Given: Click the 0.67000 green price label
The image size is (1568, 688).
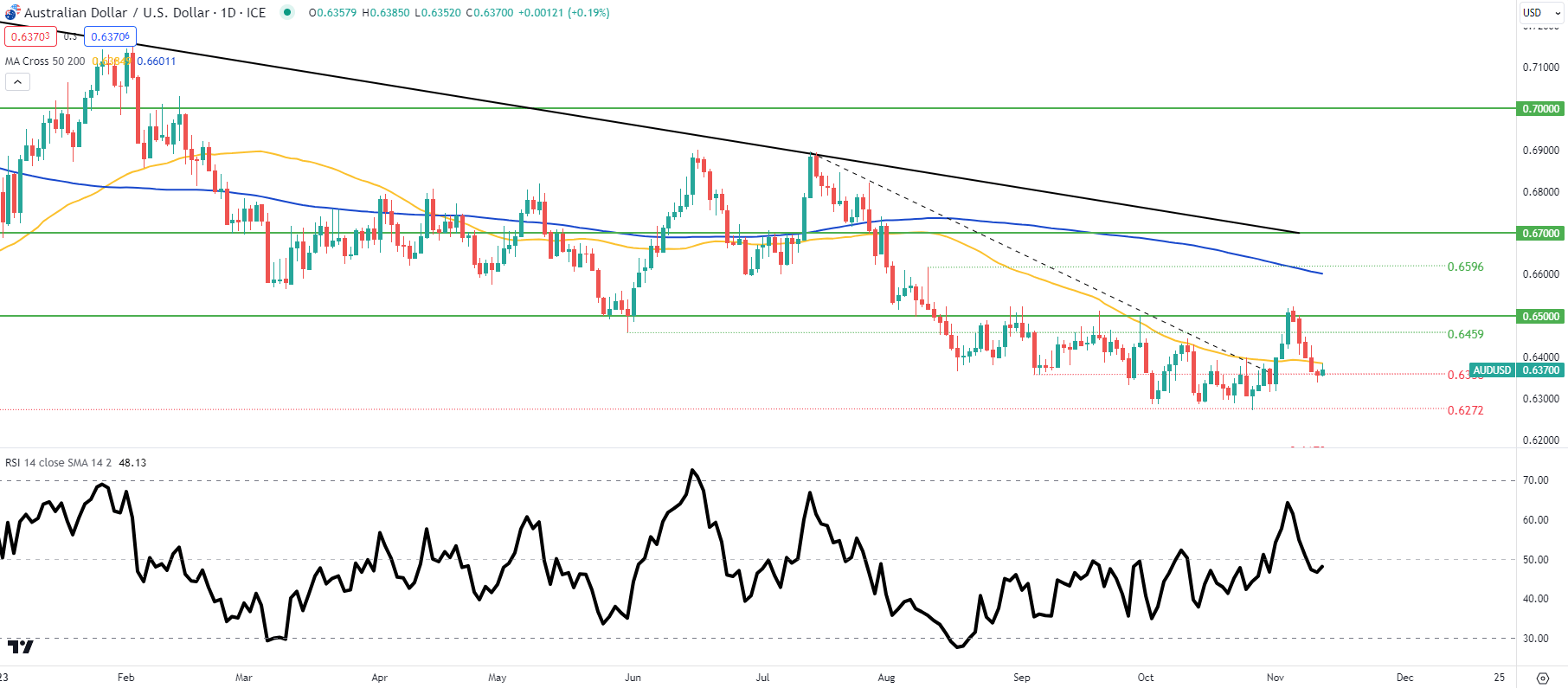Looking at the screenshot, I should coord(1541,234).
